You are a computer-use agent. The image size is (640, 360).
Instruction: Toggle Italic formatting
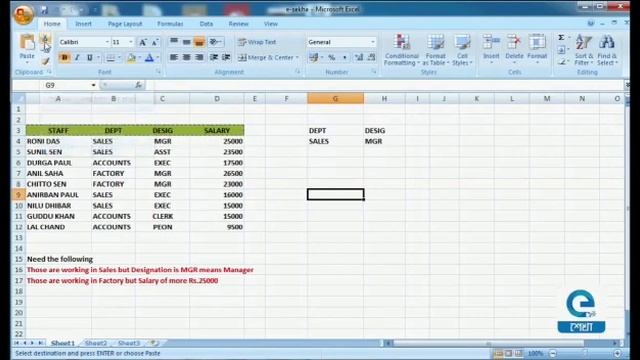(x=77, y=58)
